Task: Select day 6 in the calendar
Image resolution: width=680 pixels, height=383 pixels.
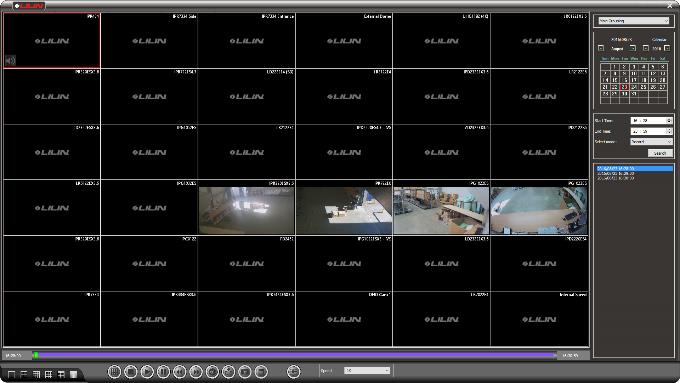Action: coord(663,67)
